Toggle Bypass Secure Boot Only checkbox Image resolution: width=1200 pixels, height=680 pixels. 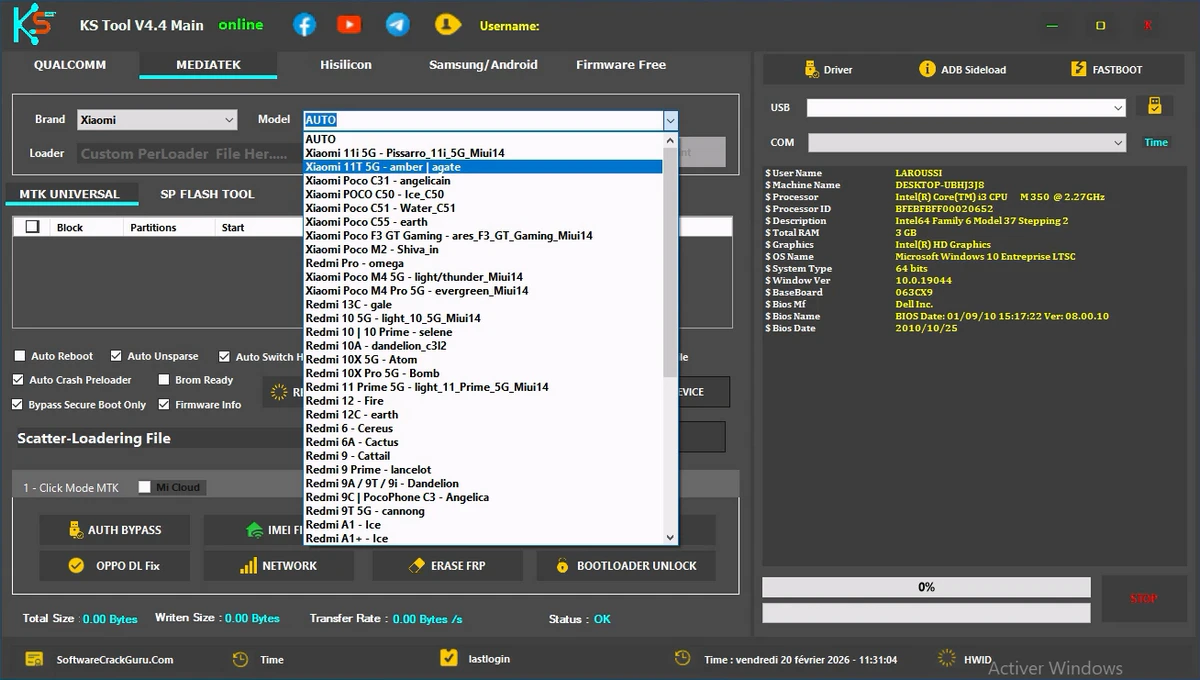pyautogui.click(x=18, y=404)
